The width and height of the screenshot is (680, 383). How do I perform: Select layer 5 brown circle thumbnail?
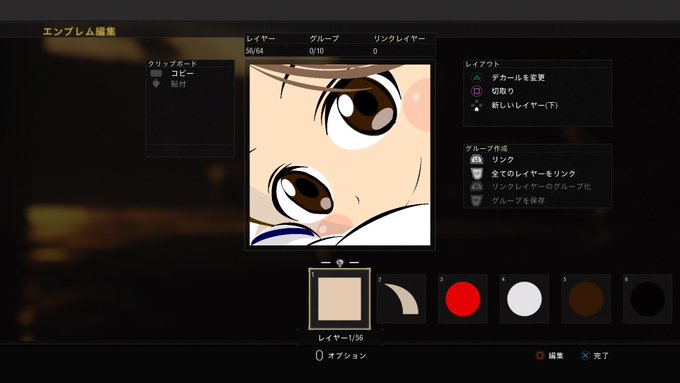[586, 299]
